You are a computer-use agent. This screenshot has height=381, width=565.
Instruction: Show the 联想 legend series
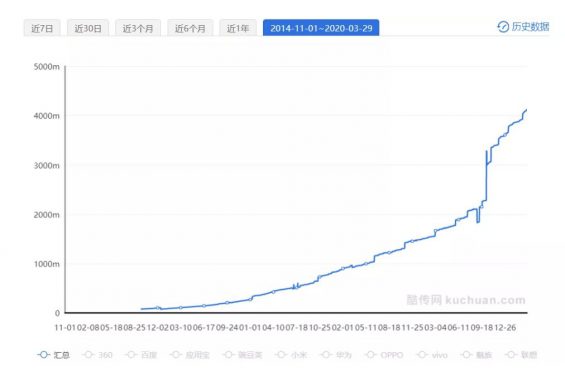[x=521, y=355]
